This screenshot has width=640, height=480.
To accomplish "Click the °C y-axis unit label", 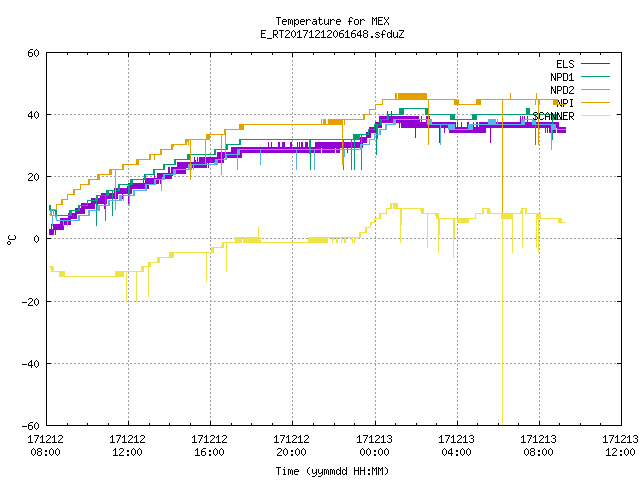I will [11, 240].
